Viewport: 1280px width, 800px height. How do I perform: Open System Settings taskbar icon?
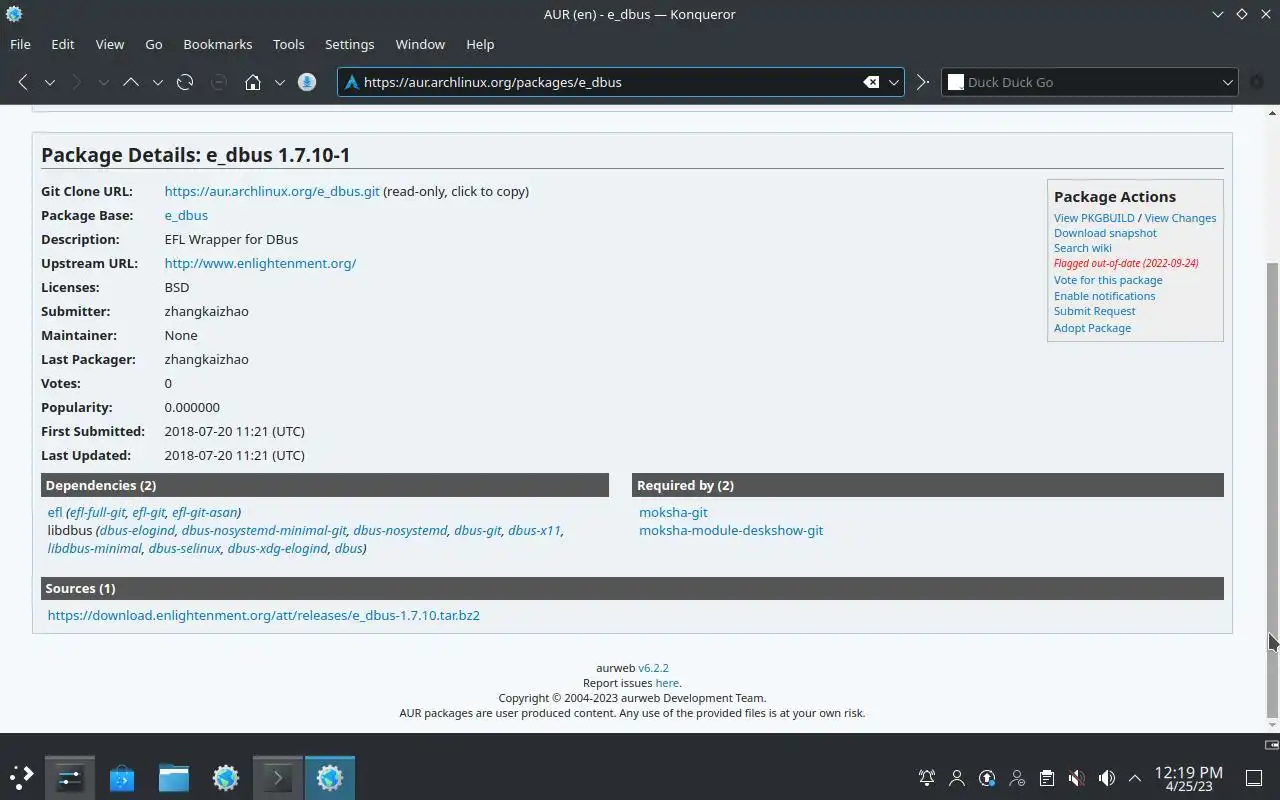[69, 777]
